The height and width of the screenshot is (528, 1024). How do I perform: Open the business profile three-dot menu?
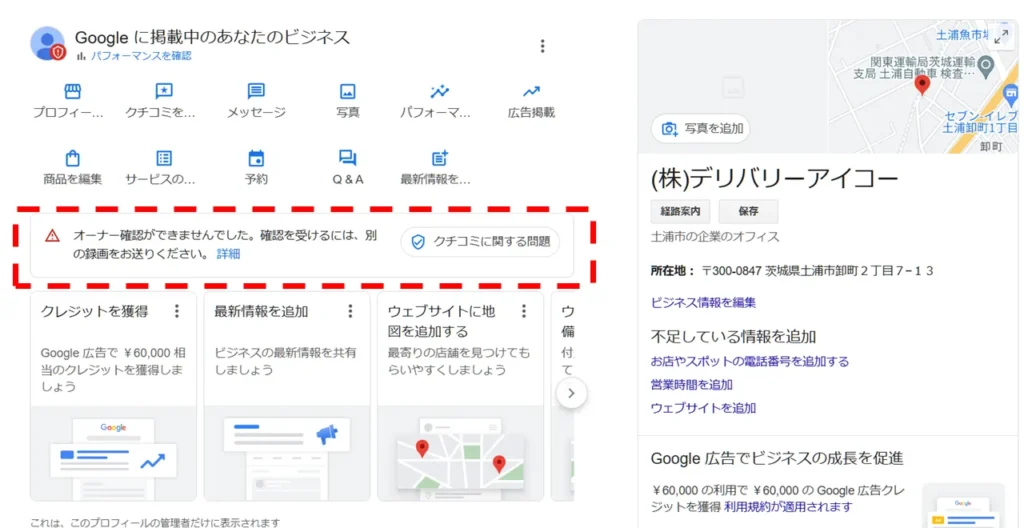(x=542, y=46)
